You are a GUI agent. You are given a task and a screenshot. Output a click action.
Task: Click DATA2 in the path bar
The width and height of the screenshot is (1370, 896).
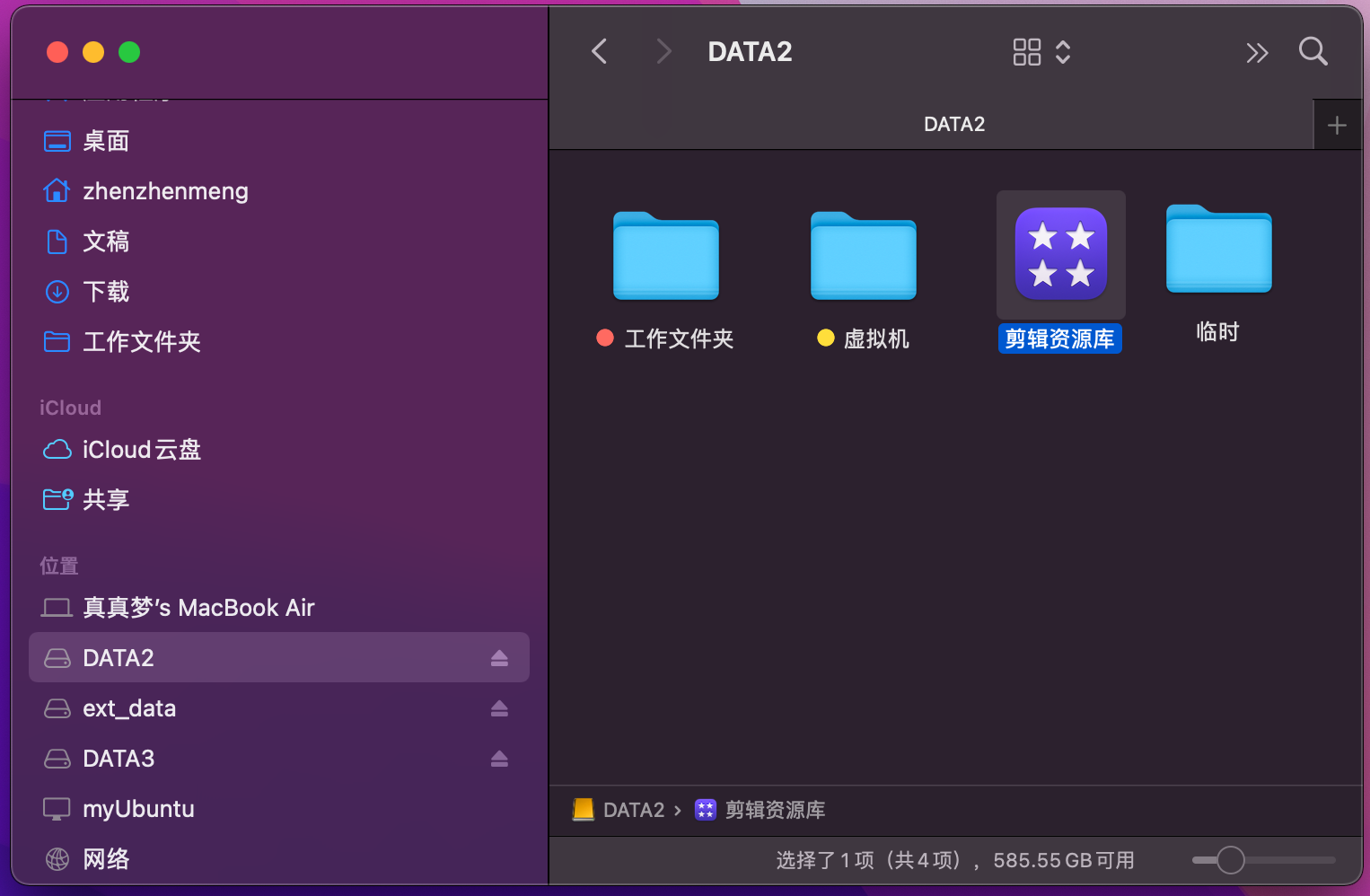coord(632,810)
